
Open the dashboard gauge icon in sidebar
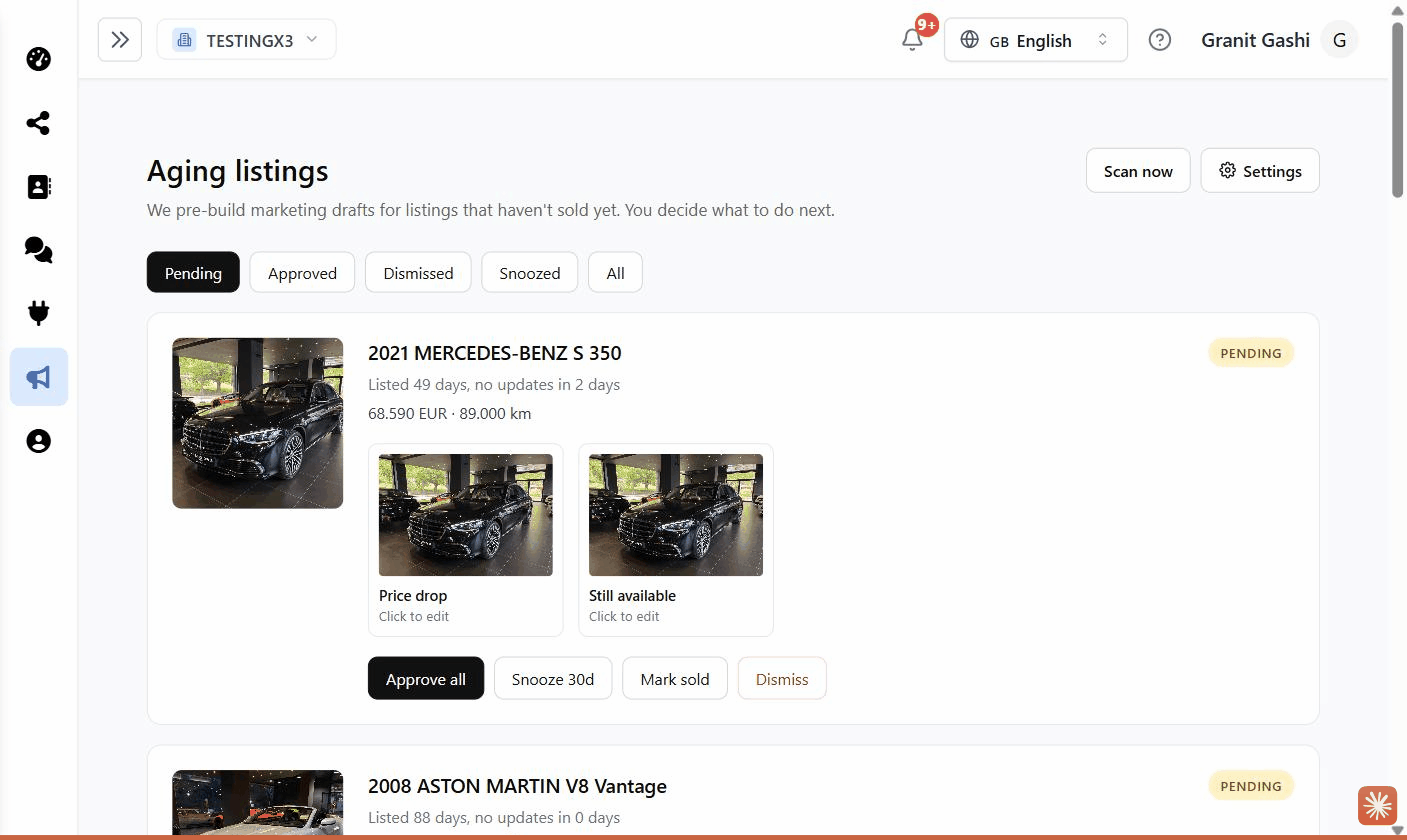(38, 59)
